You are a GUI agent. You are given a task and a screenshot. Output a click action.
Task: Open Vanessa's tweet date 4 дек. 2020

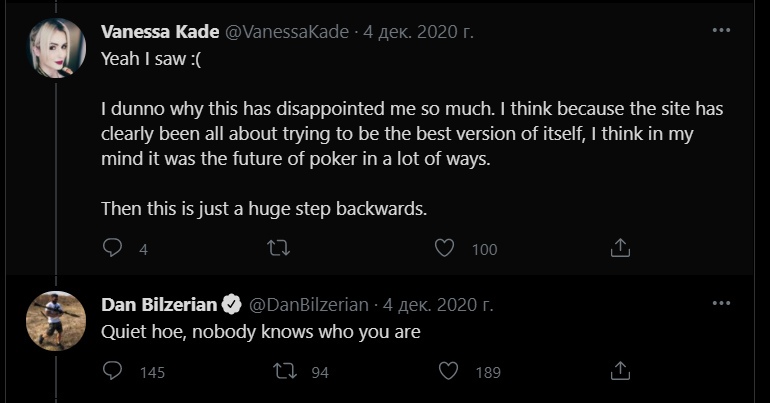[418, 32]
